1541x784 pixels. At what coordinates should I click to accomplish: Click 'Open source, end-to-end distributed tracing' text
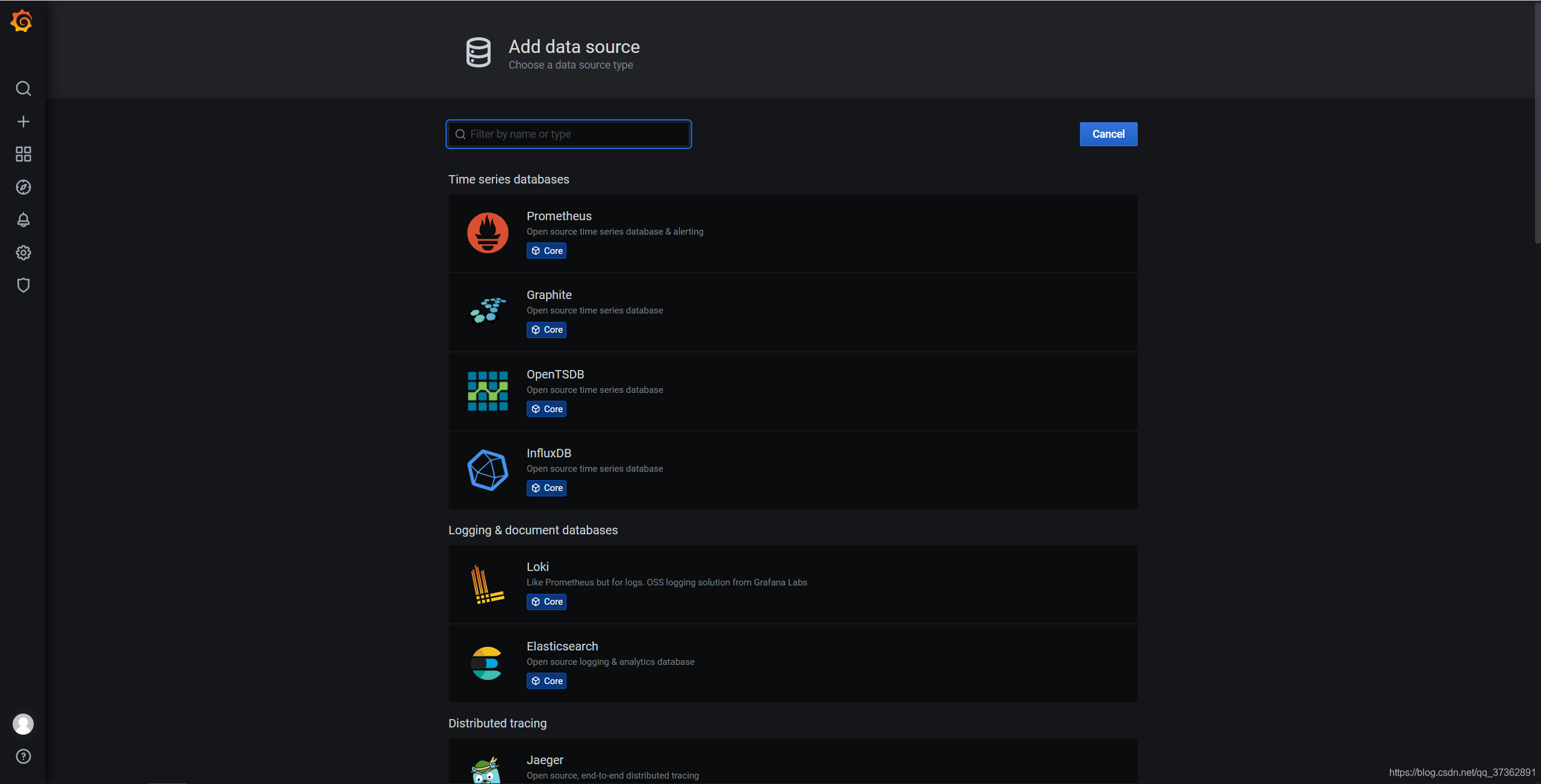click(x=613, y=776)
